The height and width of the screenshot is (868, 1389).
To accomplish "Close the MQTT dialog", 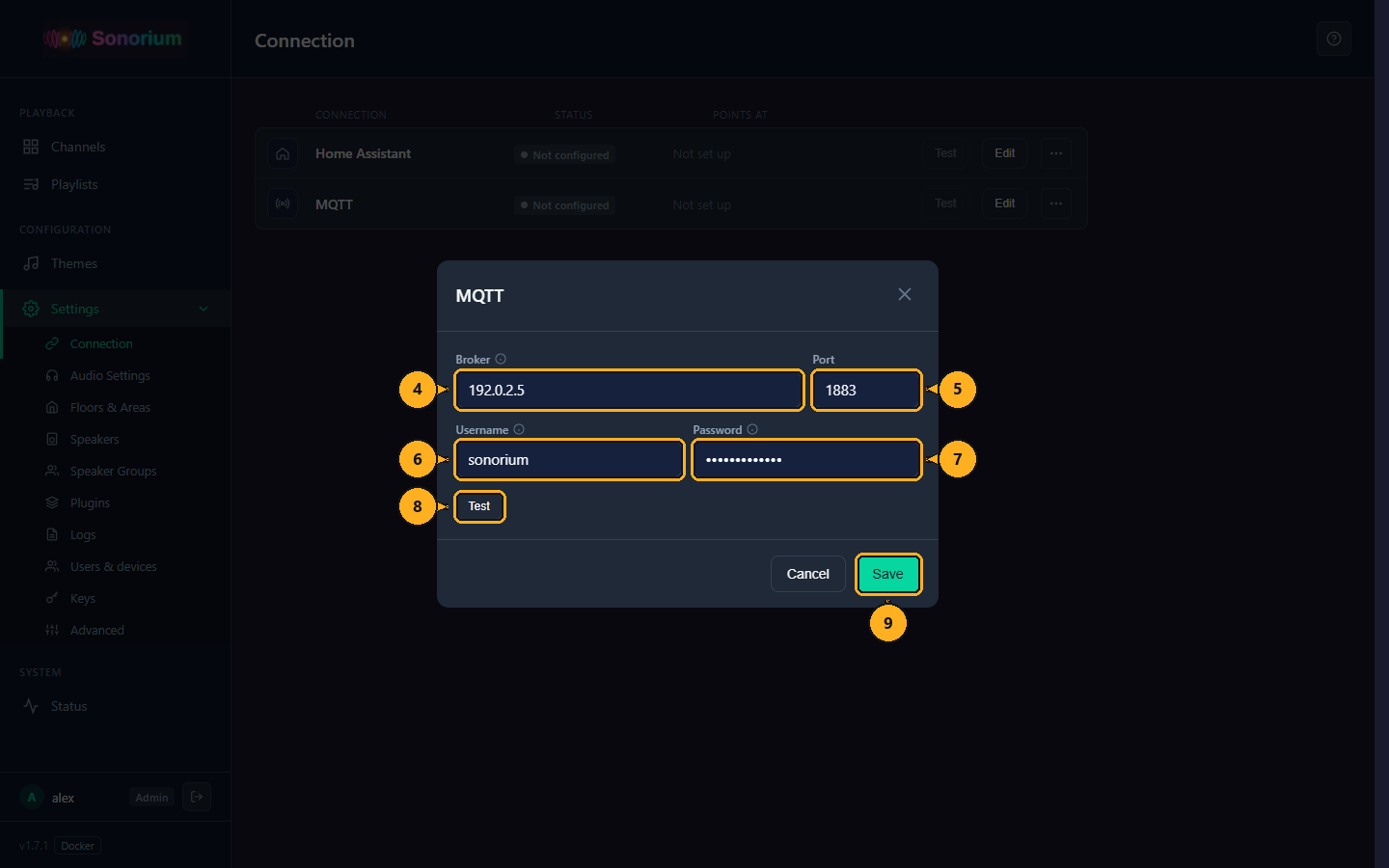I will tap(905, 294).
